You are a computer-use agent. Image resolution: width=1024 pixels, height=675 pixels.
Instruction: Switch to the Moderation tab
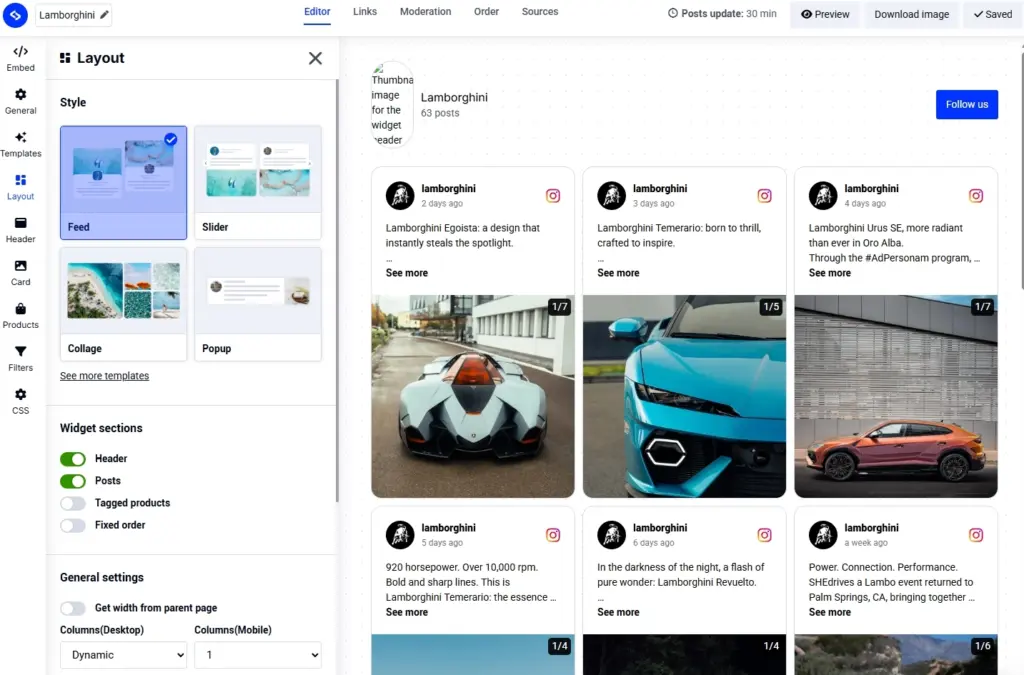pos(425,12)
